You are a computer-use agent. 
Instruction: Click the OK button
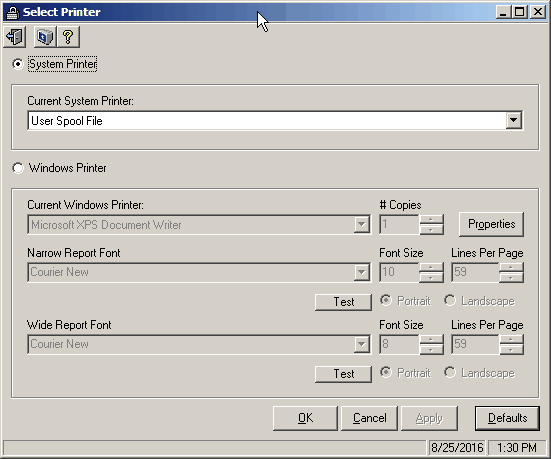(305, 418)
